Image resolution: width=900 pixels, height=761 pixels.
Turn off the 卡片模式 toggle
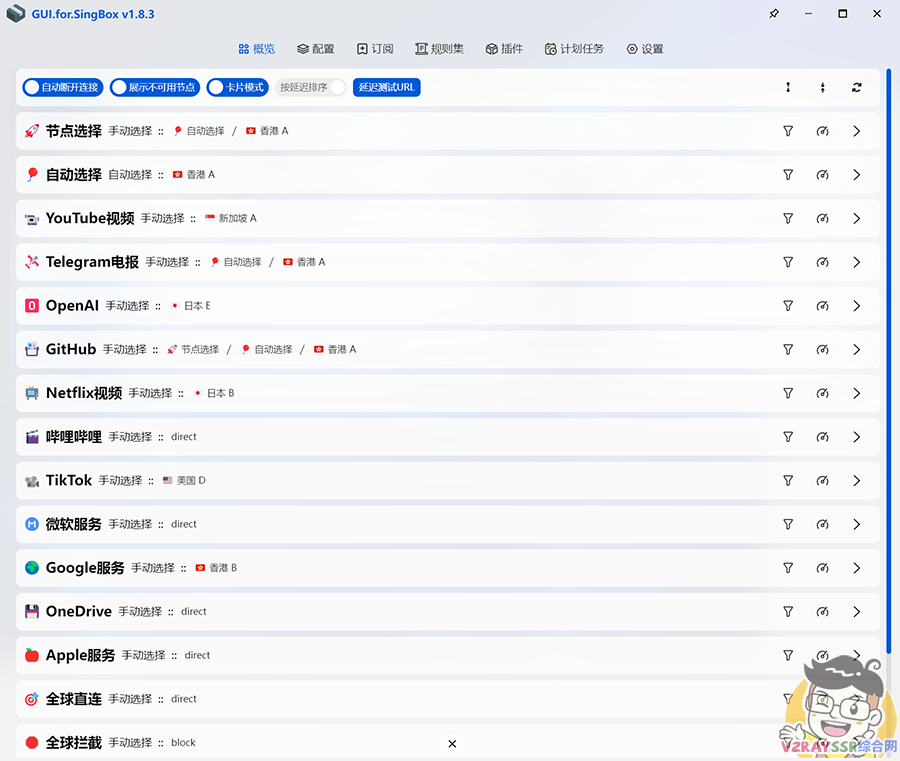pyautogui.click(x=237, y=88)
